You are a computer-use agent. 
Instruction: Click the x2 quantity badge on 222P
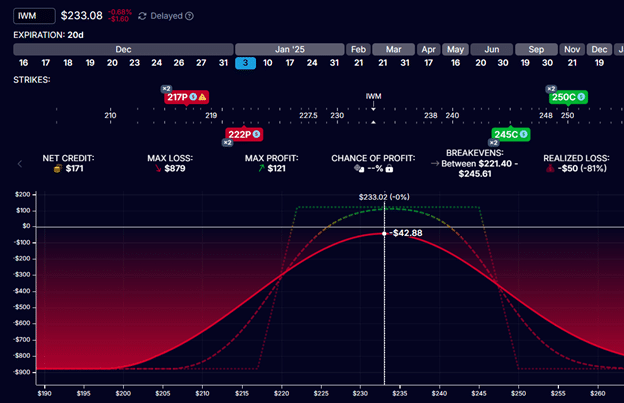[x=227, y=143]
